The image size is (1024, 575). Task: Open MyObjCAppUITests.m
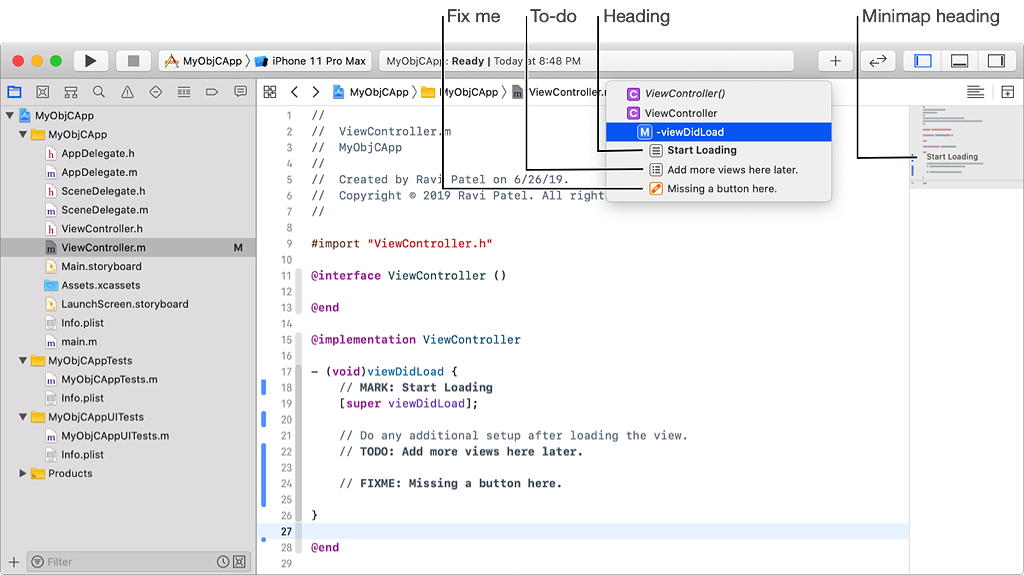click(x=115, y=436)
